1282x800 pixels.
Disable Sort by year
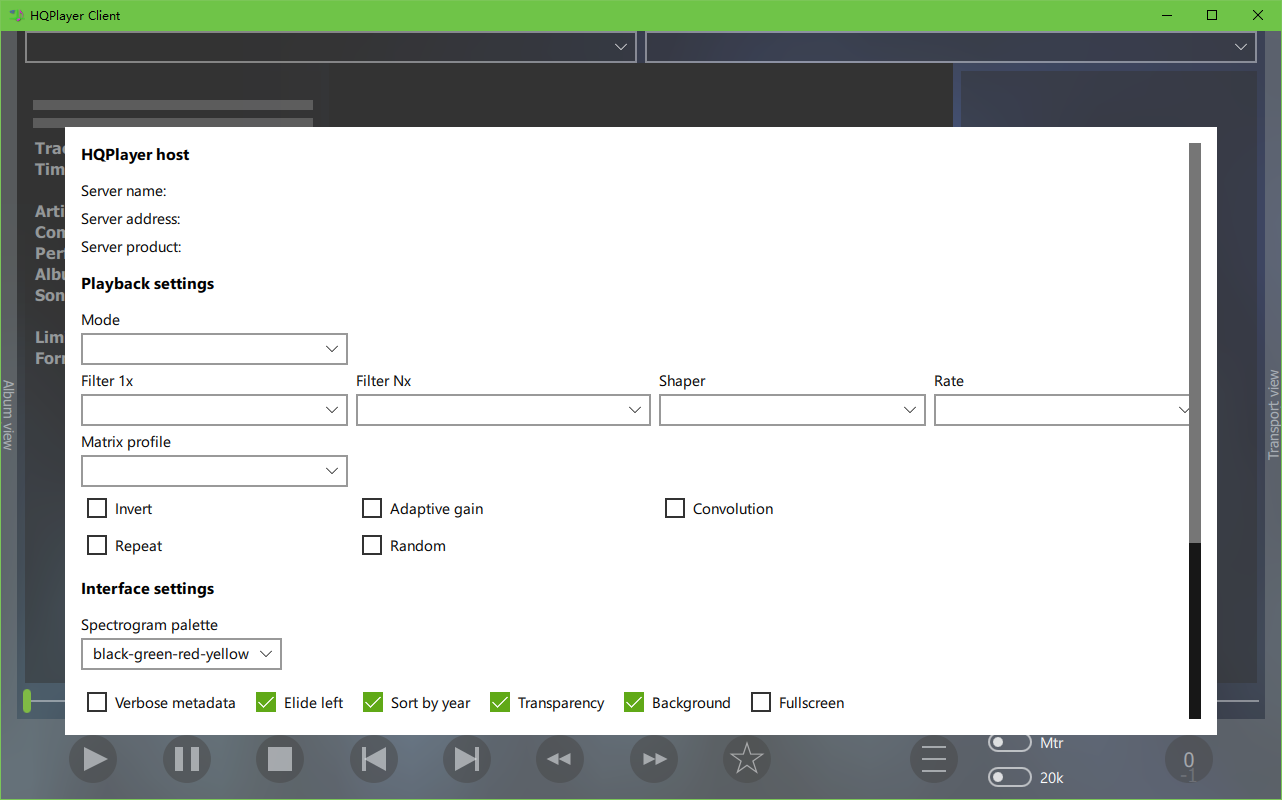click(x=373, y=702)
